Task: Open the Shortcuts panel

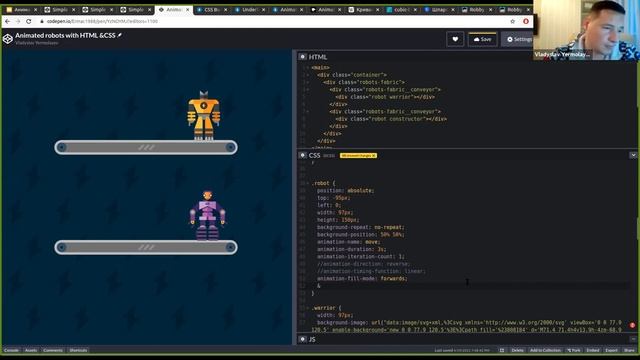Action: pos(78,350)
